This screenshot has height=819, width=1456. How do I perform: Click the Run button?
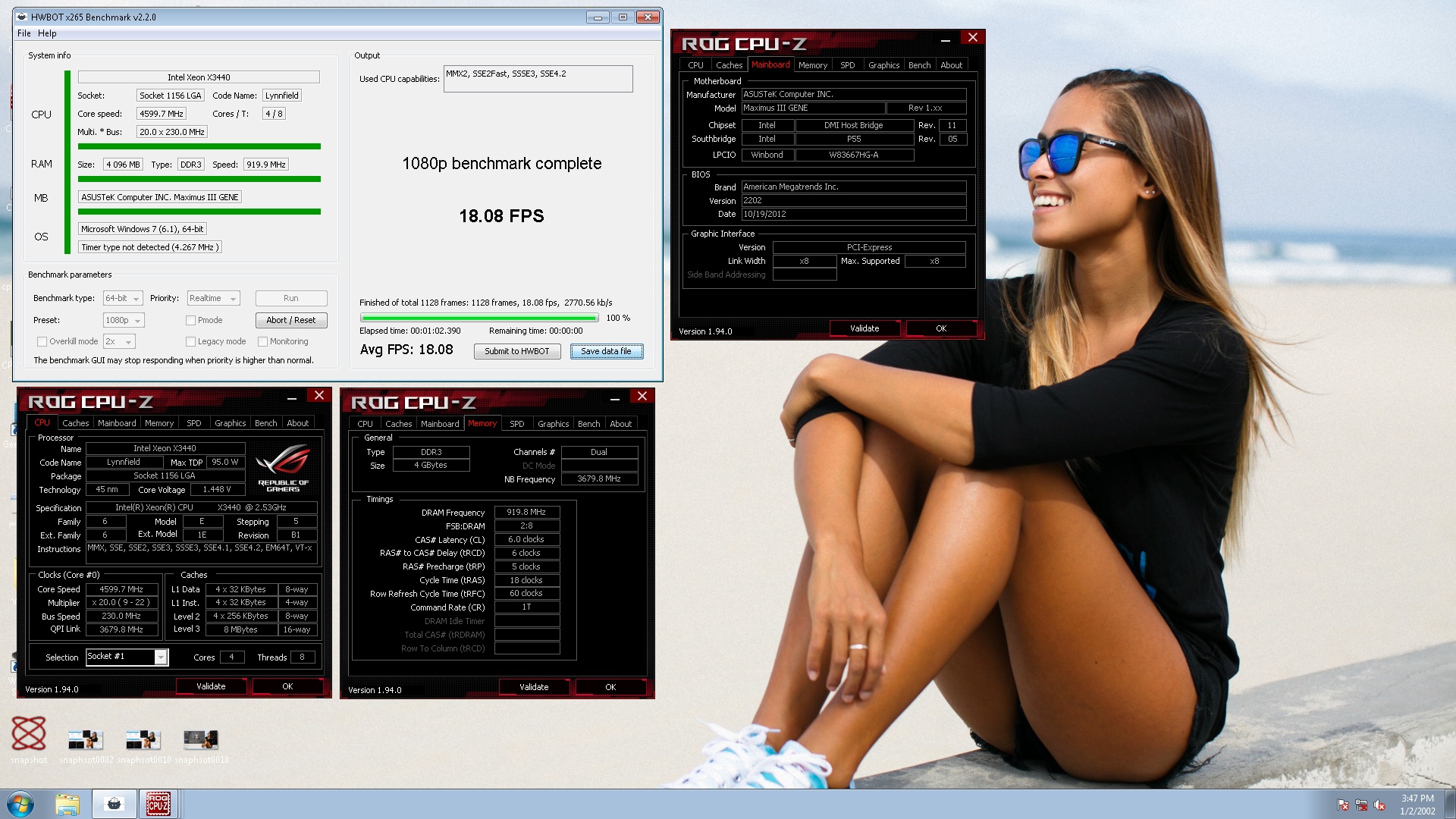pos(291,298)
